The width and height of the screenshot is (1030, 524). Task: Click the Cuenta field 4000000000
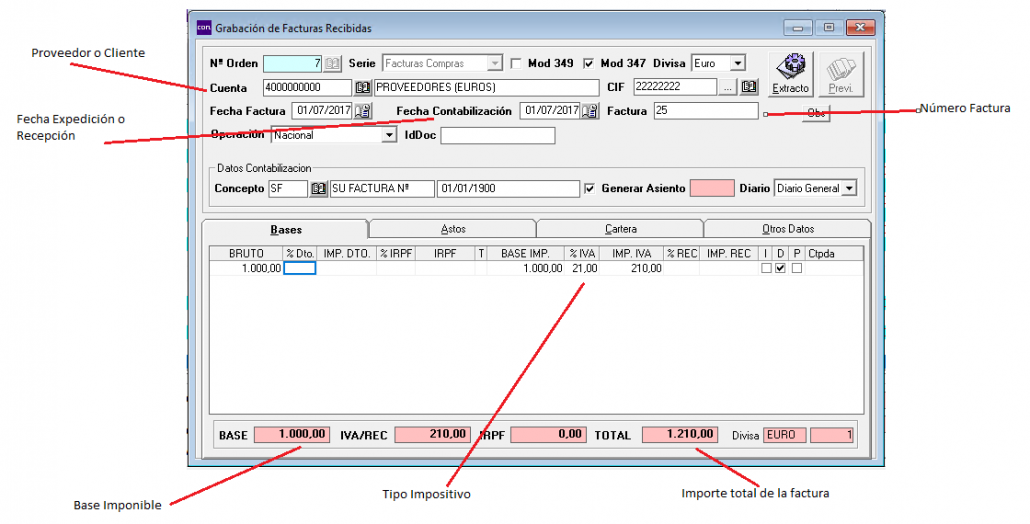click(307, 87)
